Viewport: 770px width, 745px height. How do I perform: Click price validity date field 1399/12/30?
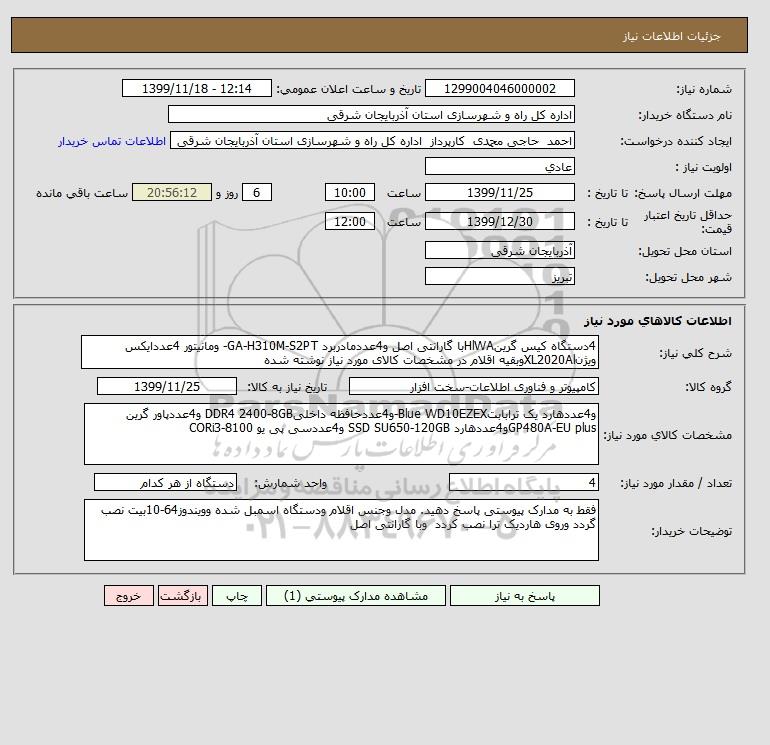[499, 221]
